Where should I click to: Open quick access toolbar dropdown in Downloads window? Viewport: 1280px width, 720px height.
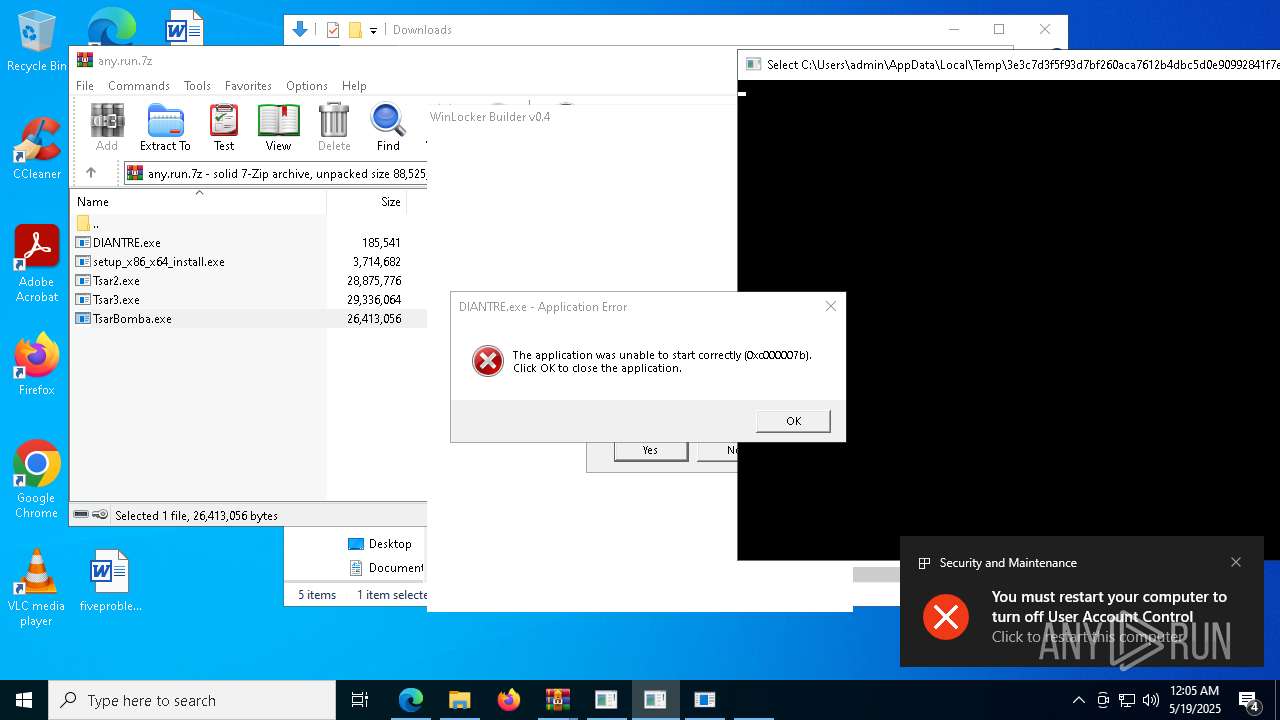click(373, 30)
